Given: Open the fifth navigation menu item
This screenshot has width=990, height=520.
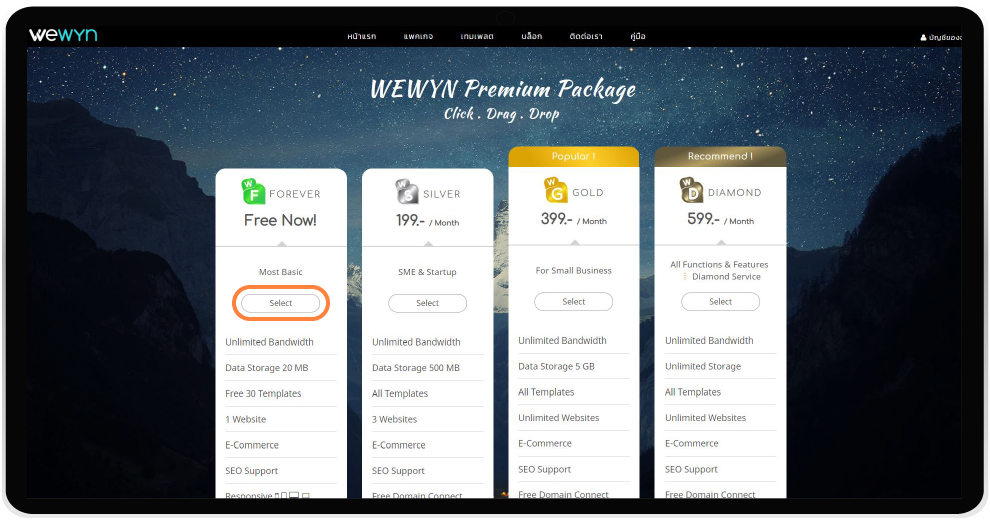Looking at the screenshot, I should coord(586,37).
